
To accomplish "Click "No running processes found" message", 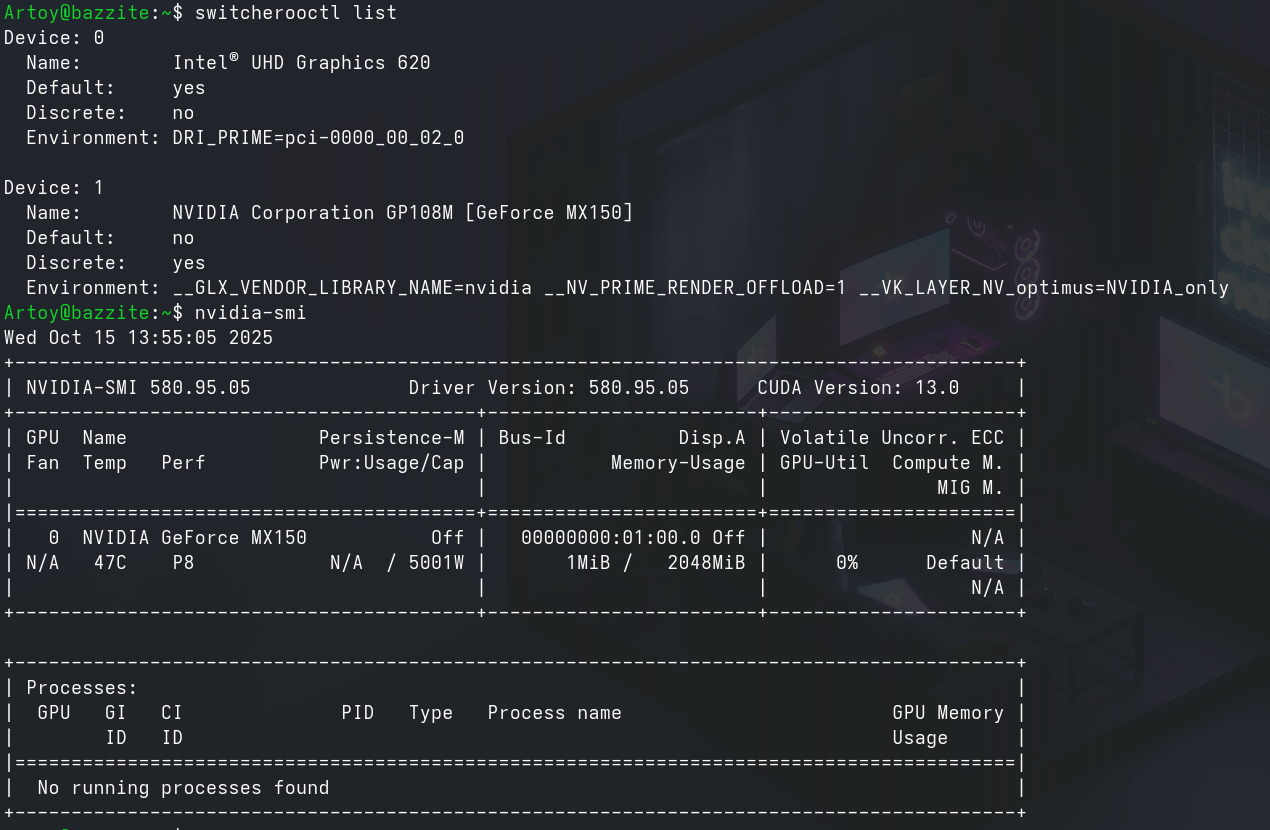I will point(183,788).
